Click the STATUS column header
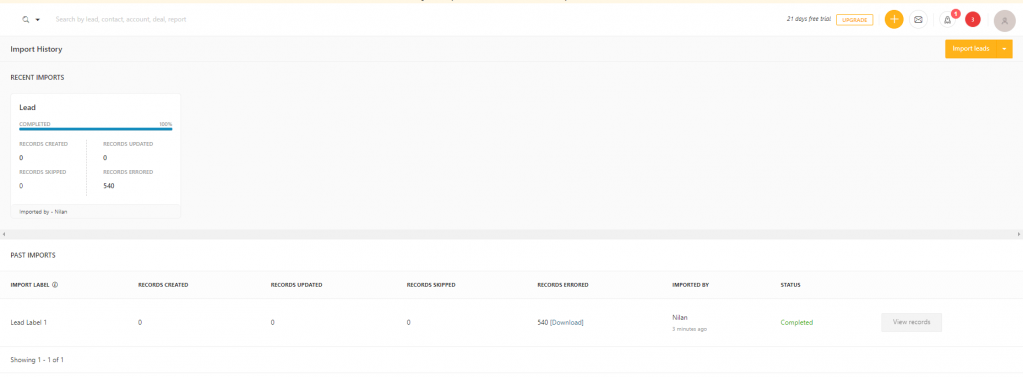The height and width of the screenshot is (377, 1023). click(x=791, y=285)
